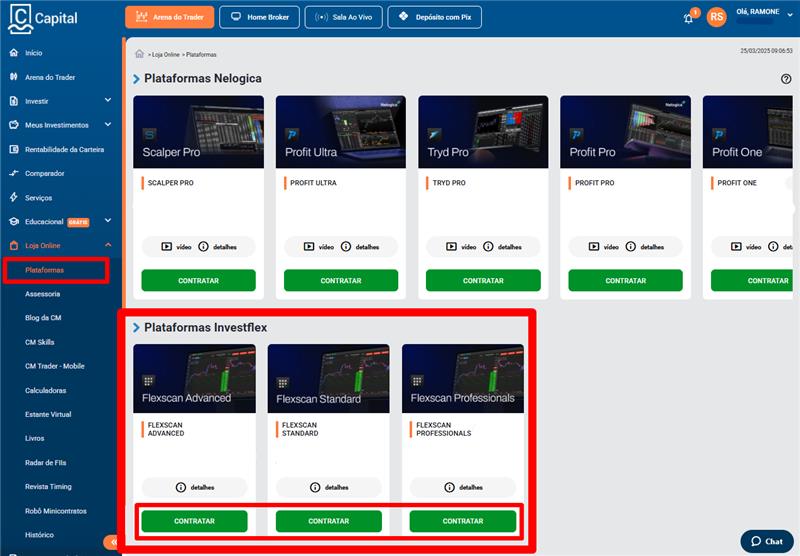Click CONTRATAR for Profit Pro

(x=626, y=281)
